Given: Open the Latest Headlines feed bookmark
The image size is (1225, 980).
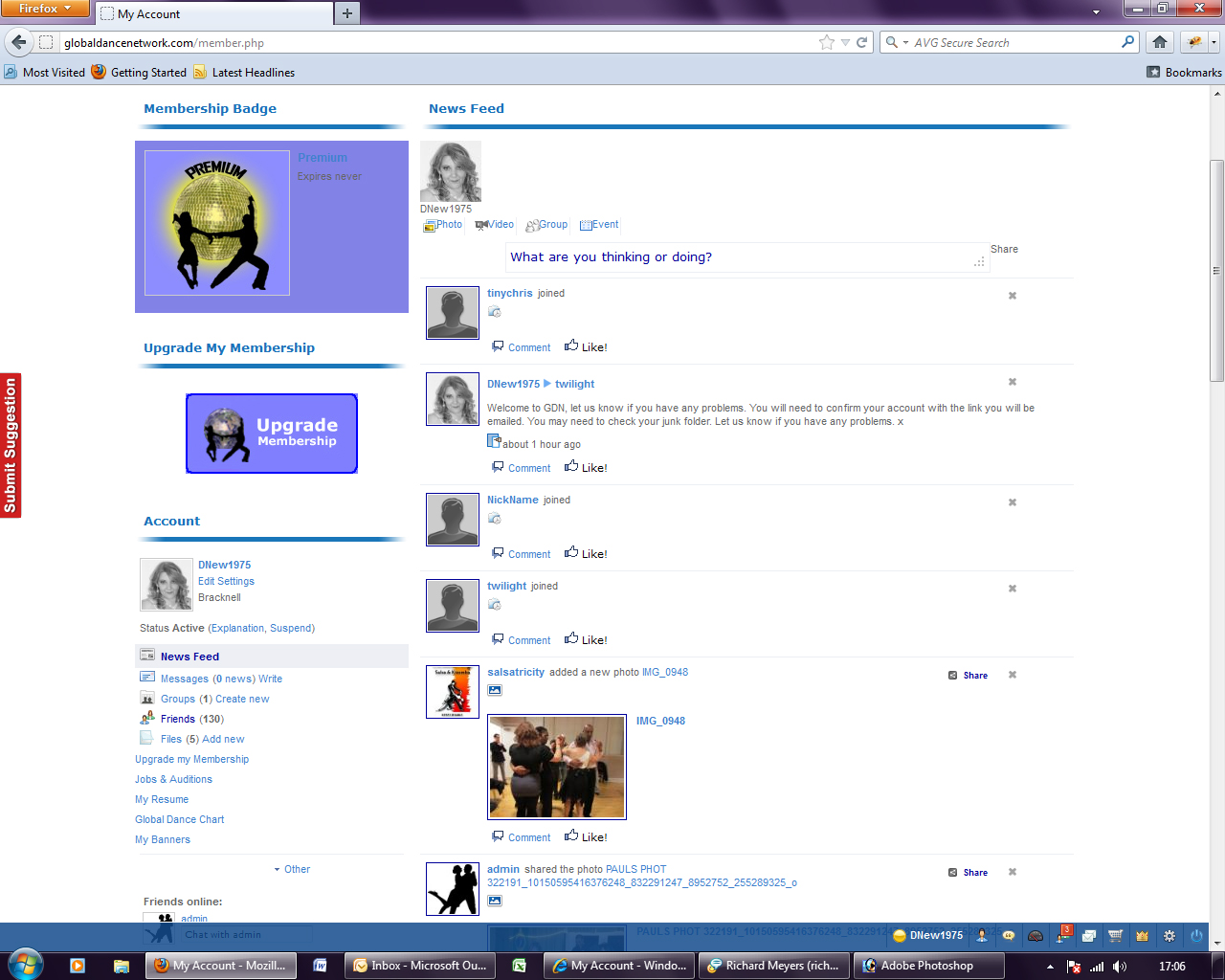Looking at the screenshot, I should coord(244,72).
